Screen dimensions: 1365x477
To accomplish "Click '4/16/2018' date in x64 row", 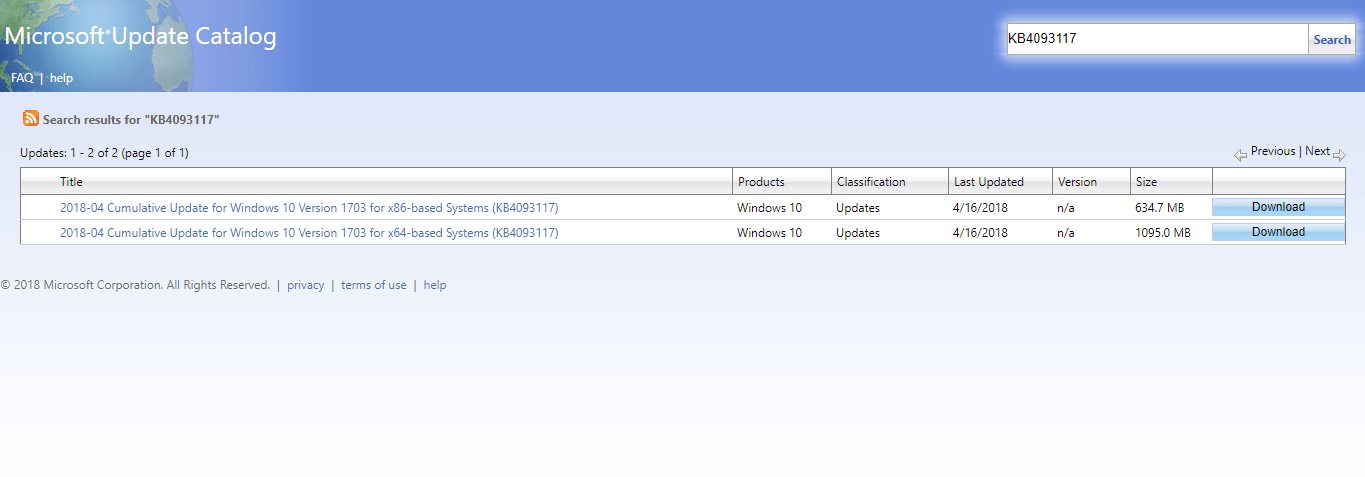I will pos(981,233).
